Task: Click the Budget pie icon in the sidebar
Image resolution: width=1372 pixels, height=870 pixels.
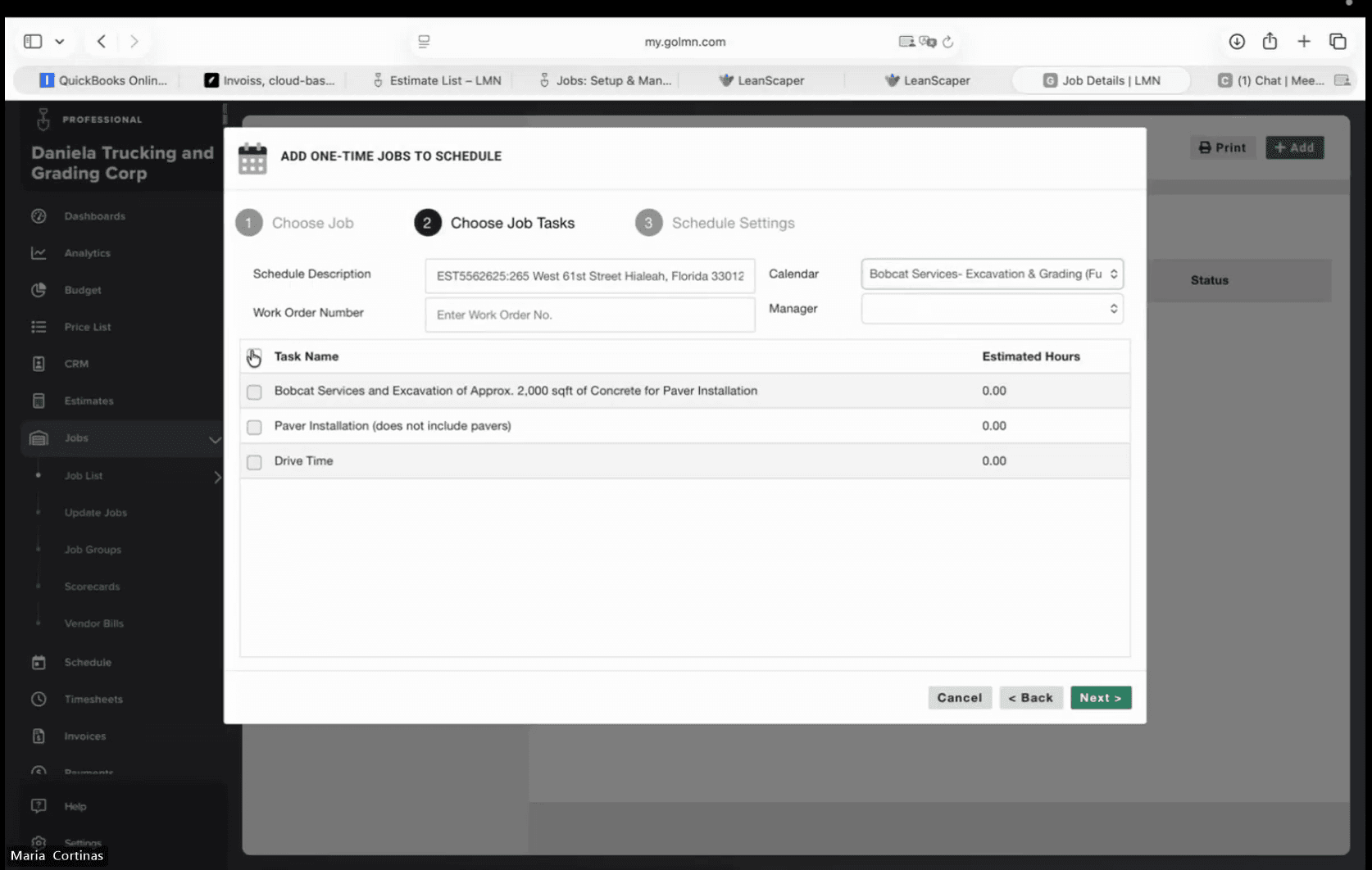Action: [x=39, y=290]
